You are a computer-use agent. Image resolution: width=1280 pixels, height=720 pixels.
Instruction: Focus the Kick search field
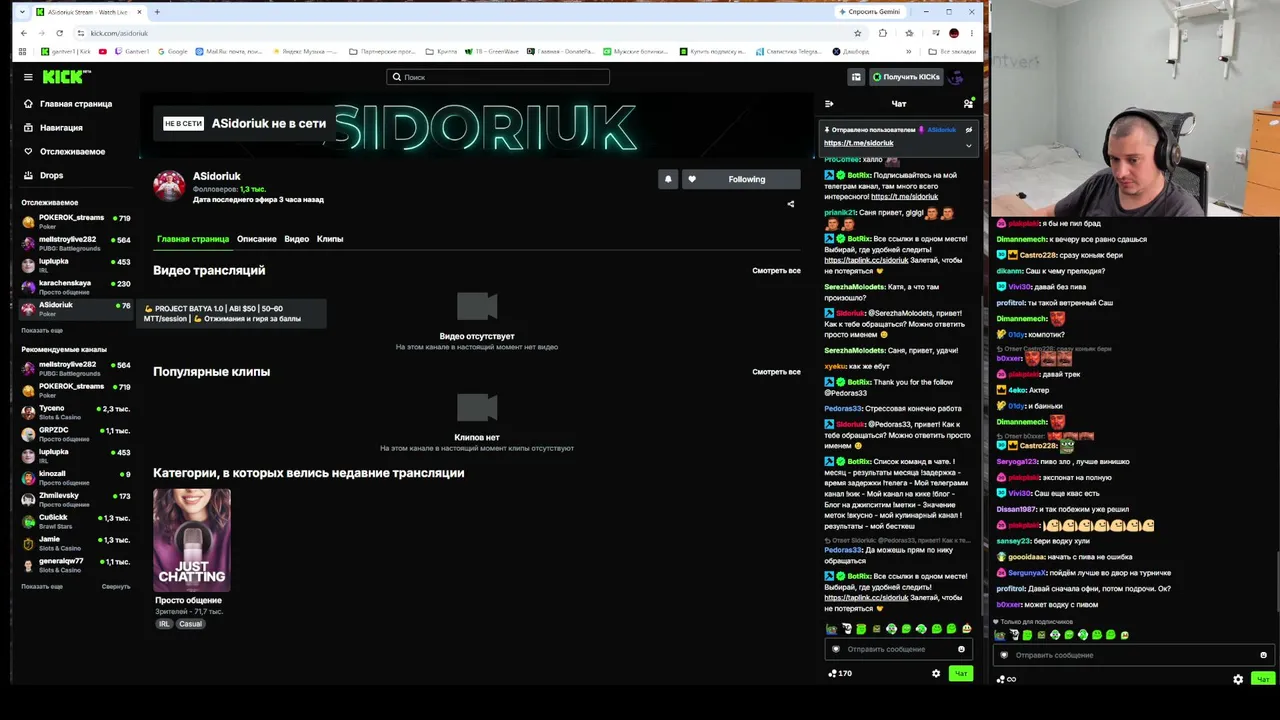coord(498,77)
